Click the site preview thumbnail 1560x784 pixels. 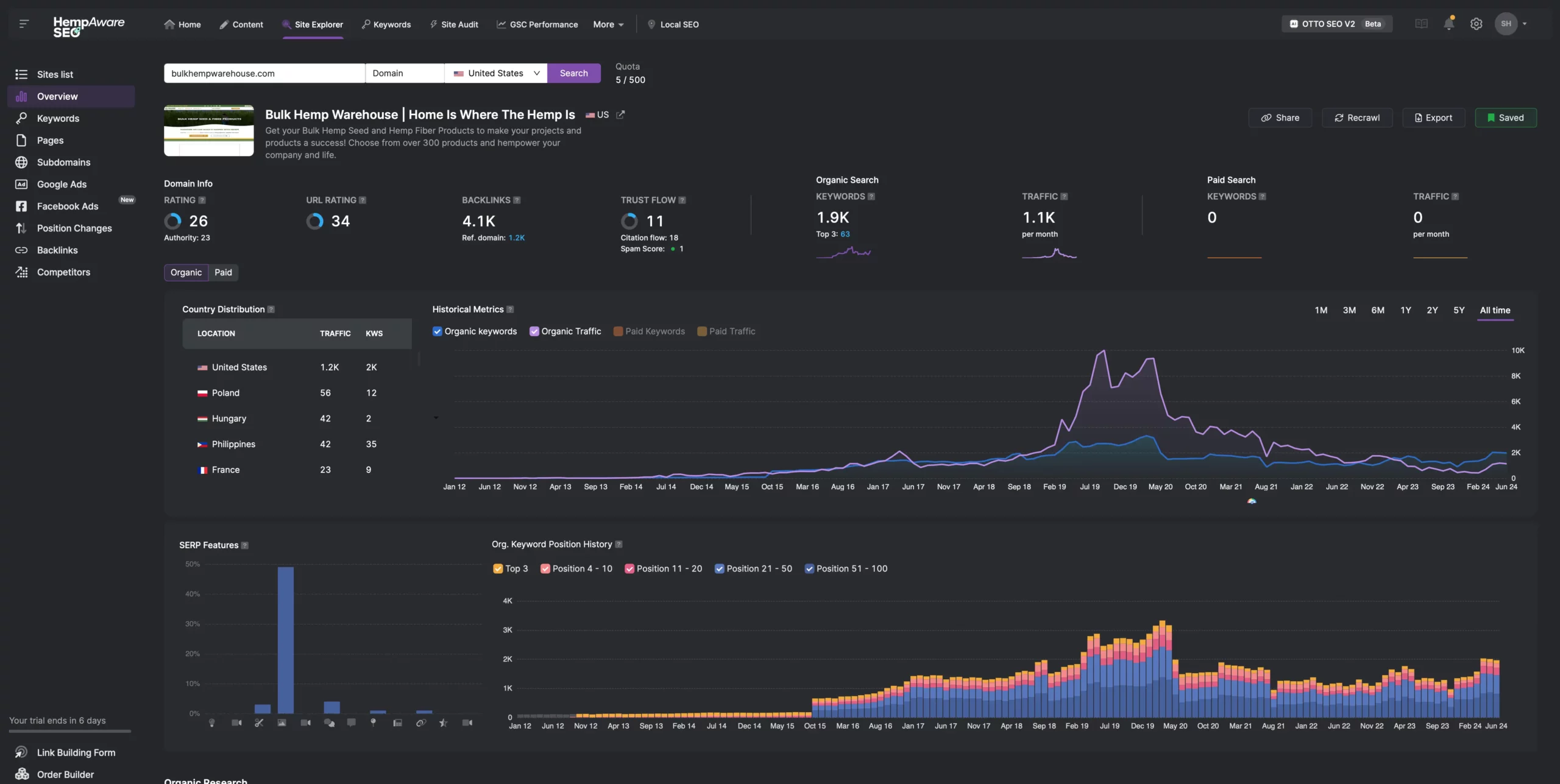click(209, 130)
